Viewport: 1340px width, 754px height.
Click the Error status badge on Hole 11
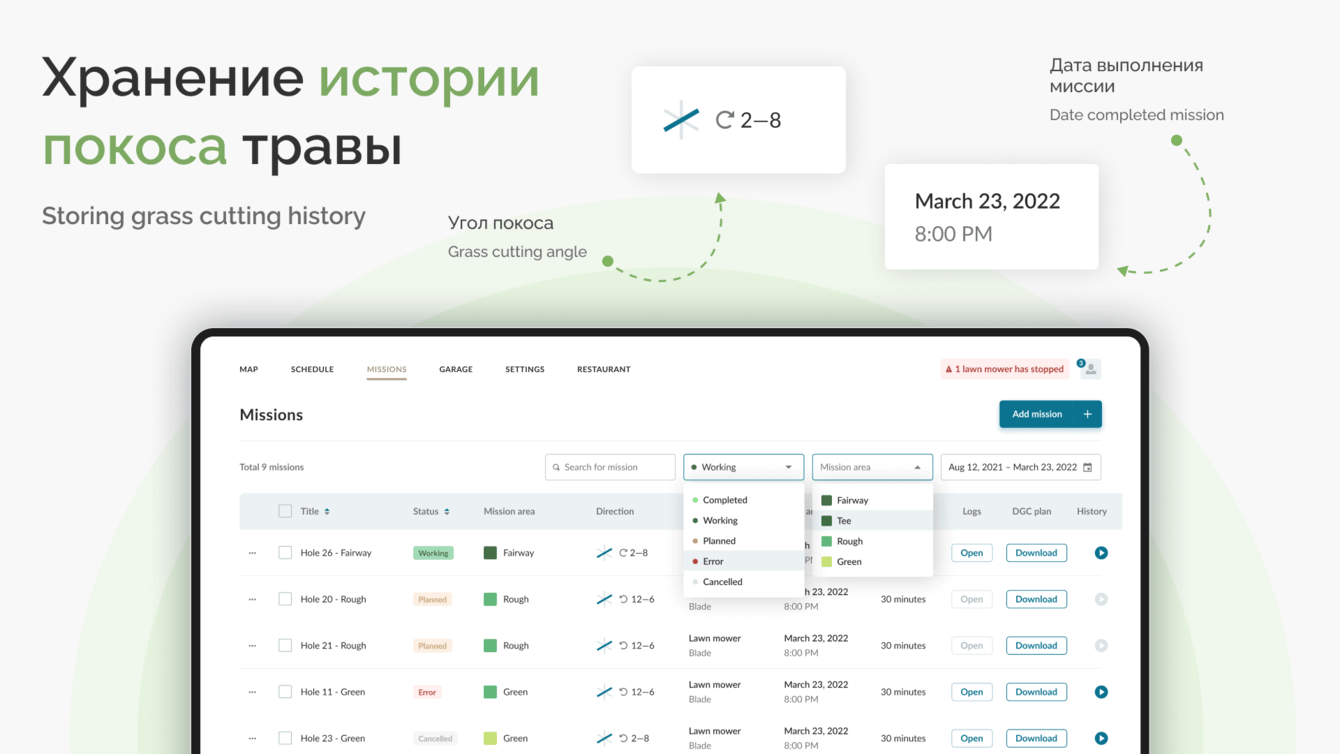pos(427,692)
